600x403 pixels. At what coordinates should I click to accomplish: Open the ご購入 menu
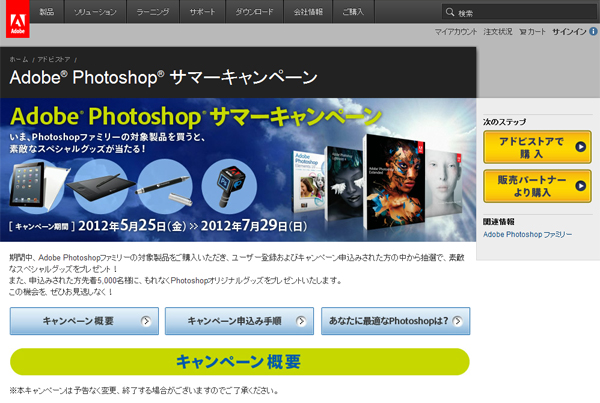[x=353, y=12]
